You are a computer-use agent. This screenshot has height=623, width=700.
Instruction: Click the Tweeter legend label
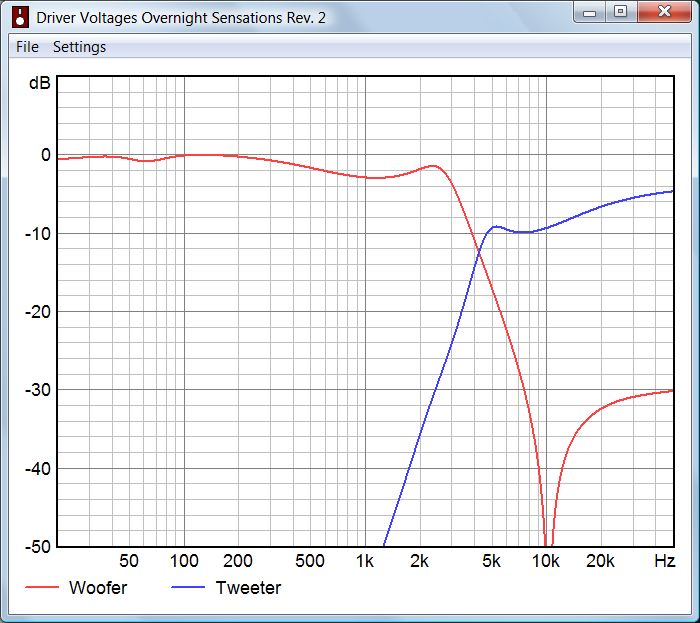point(248,588)
